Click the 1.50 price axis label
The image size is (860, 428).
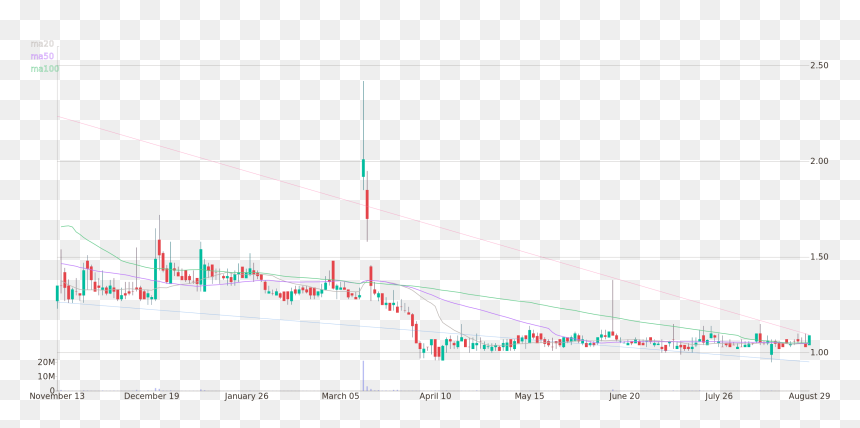[x=819, y=257]
